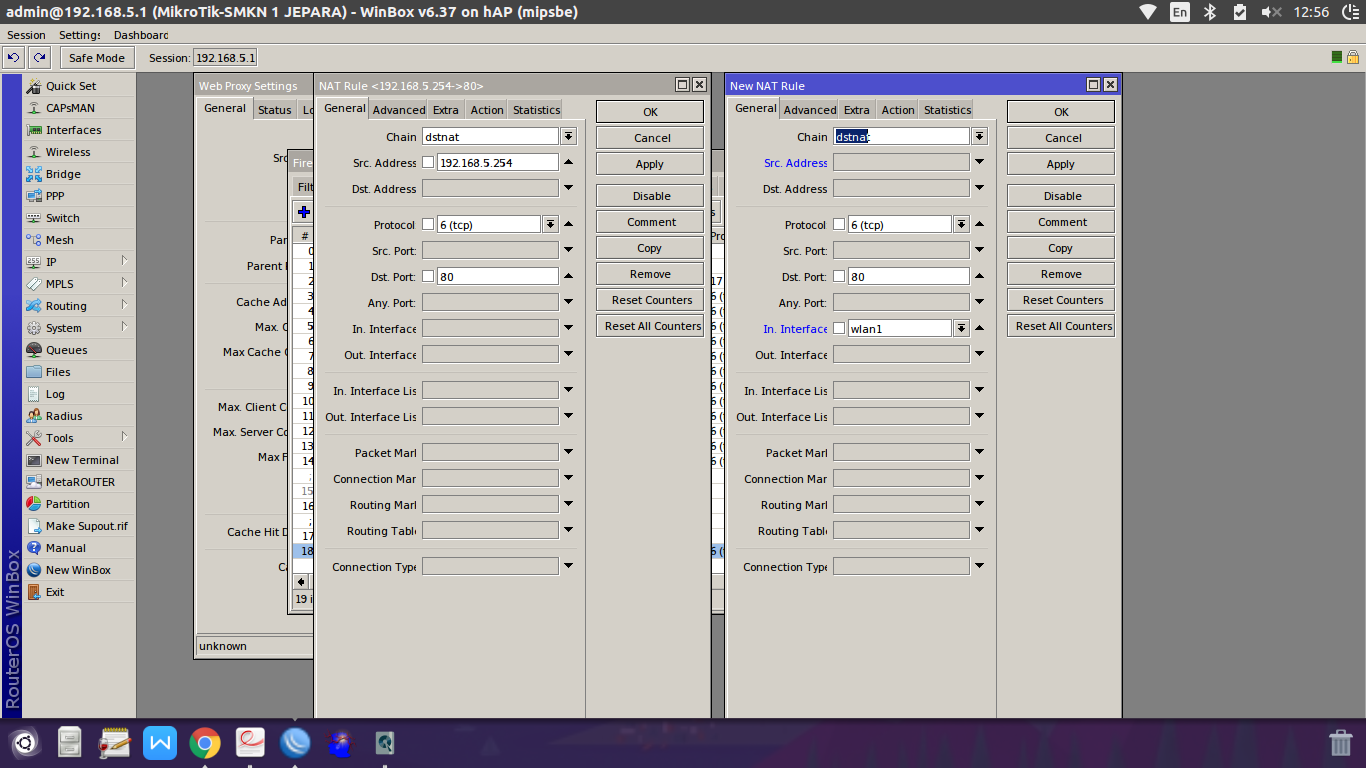Open the MetaROUTER menu icon
The image size is (1366, 768).
[x=34, y=482]
